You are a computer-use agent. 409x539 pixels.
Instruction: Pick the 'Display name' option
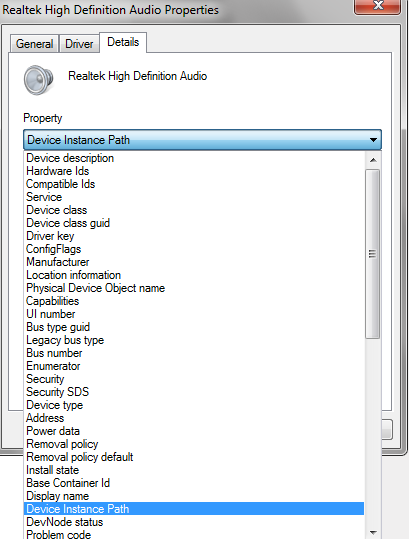[194, 496]
